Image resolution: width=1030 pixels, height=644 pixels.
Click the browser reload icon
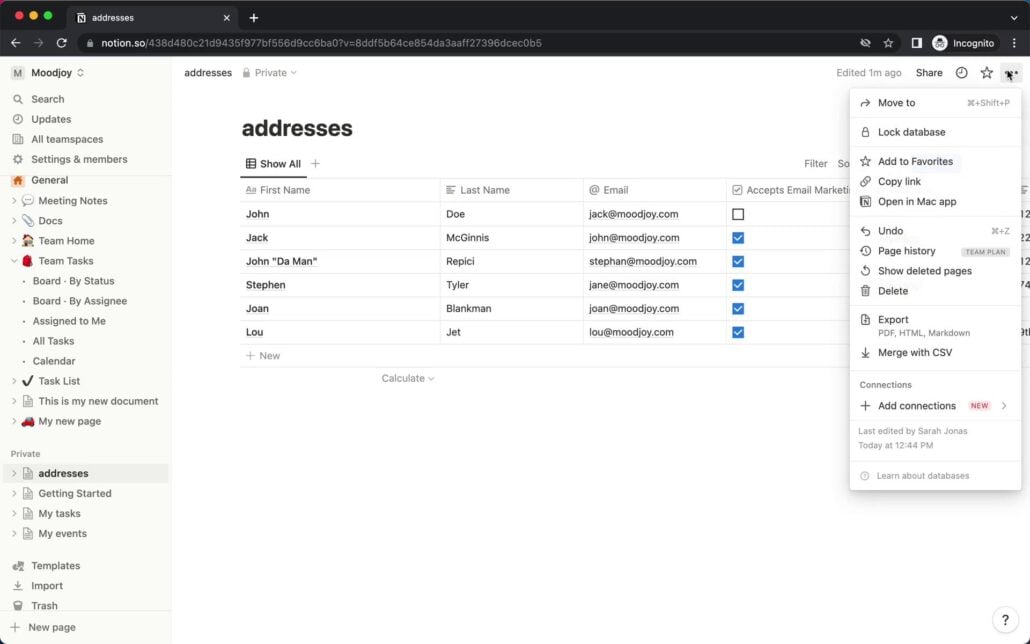coord(62,43)
